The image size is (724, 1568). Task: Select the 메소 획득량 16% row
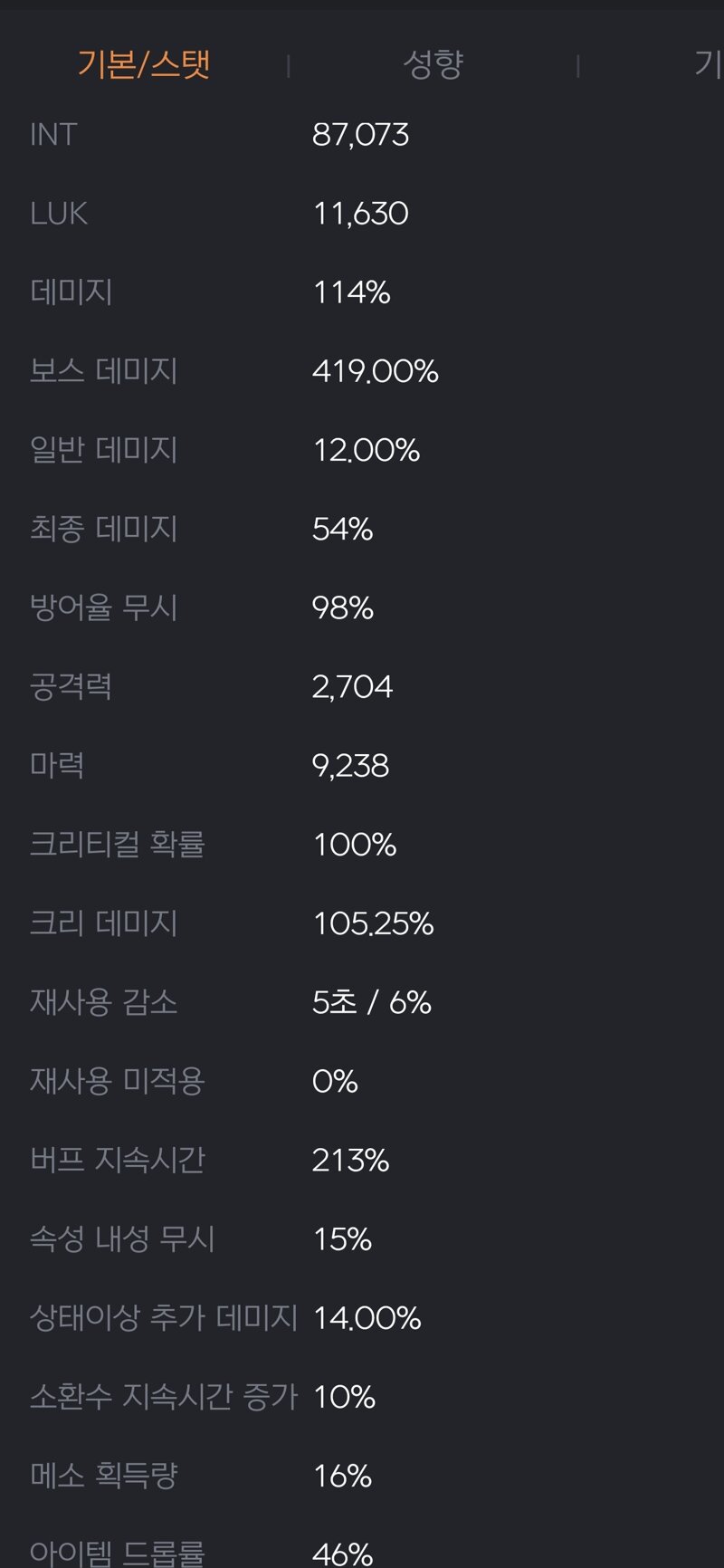(x=362, y=1477)
